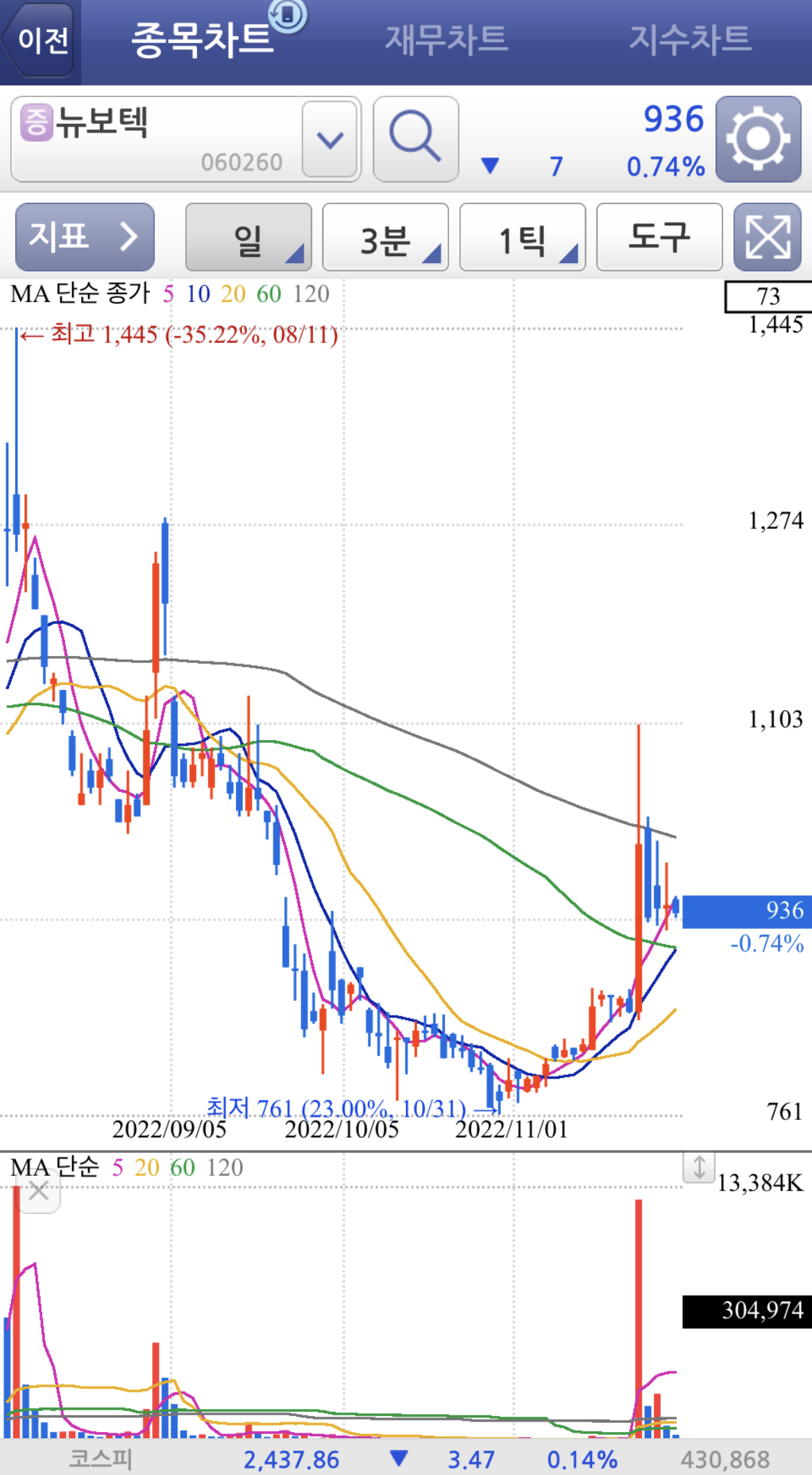Tap the down-arrow change indicator near 7
812x1475 pixels.
point(490,166)
